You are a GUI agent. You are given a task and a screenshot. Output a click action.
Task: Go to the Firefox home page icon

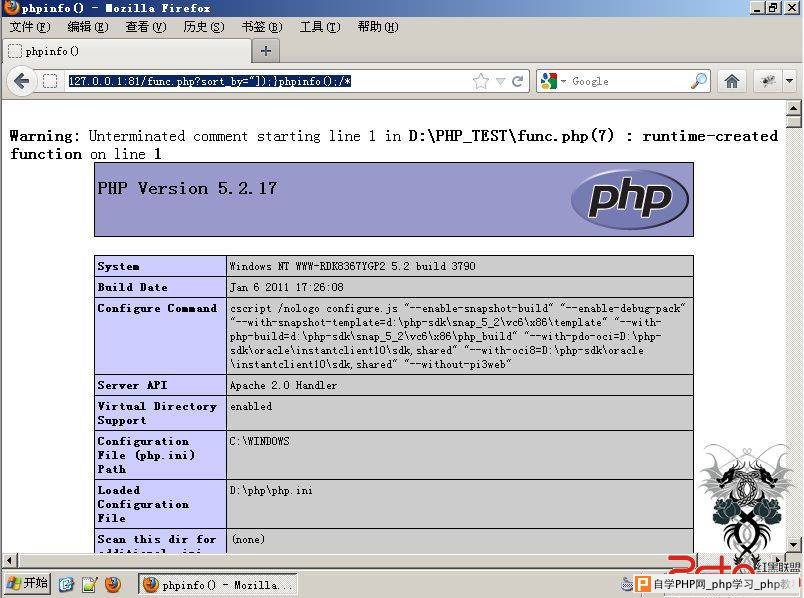(x=732, y=81)
